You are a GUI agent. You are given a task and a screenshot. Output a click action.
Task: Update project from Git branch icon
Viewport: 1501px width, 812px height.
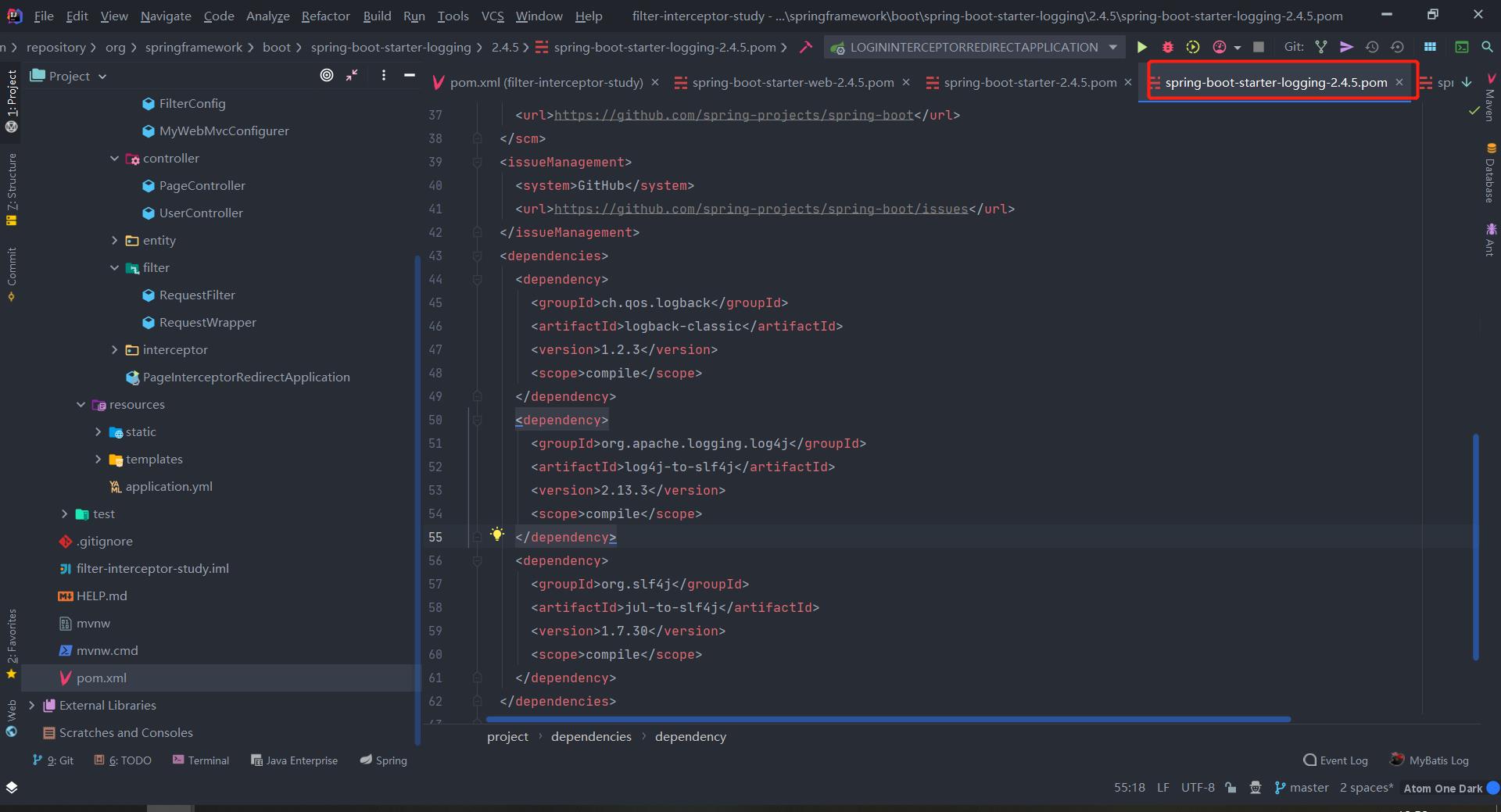(x=1321, y=47)
